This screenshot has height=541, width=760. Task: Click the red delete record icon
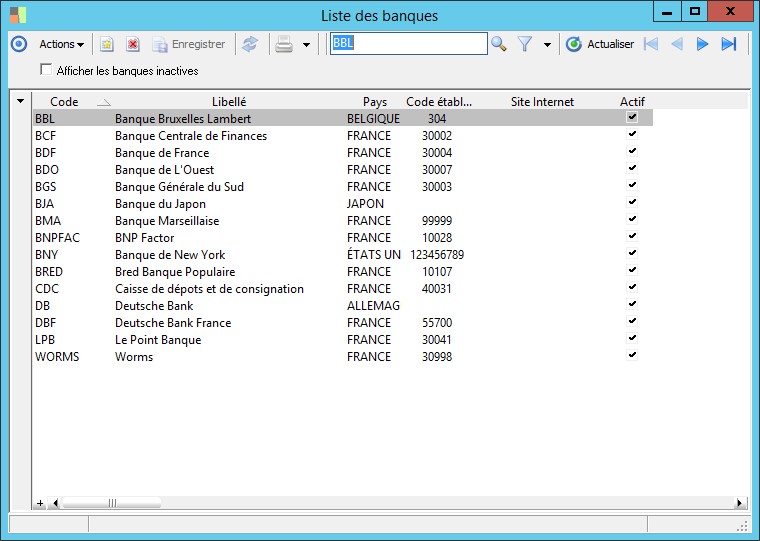132,44
